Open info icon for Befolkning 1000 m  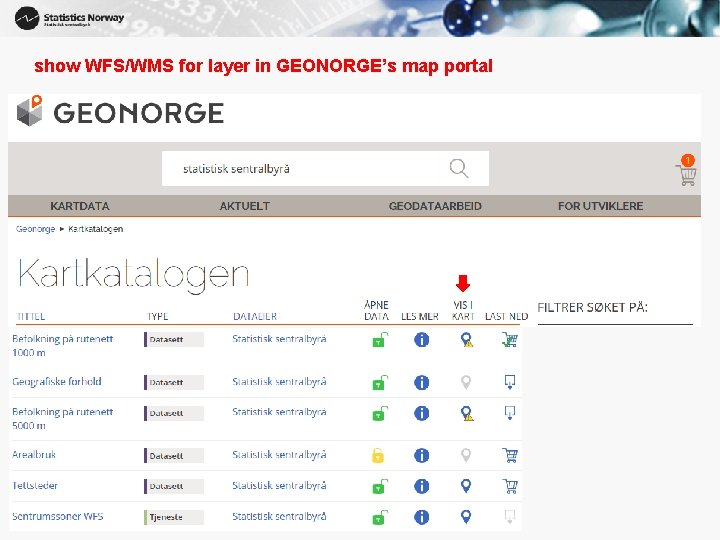click(421, 340)
